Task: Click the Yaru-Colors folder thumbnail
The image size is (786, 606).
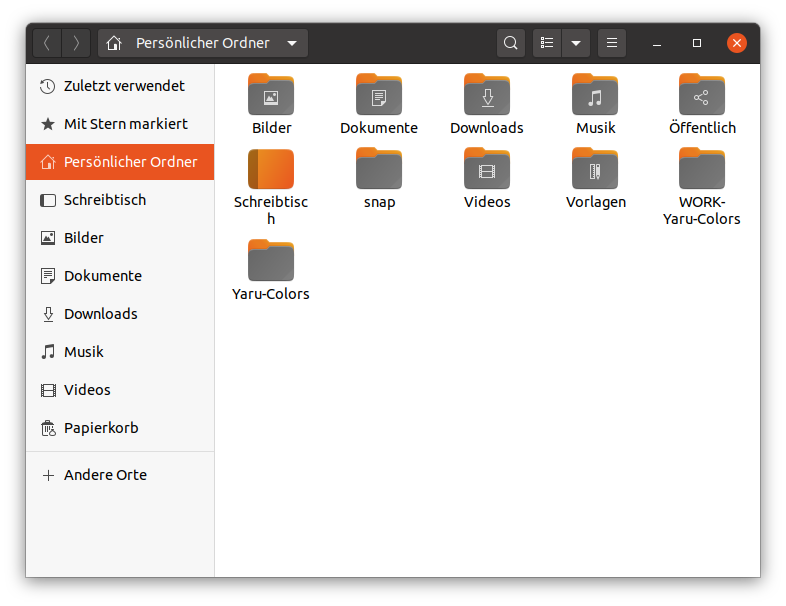Action: point(271,260)
